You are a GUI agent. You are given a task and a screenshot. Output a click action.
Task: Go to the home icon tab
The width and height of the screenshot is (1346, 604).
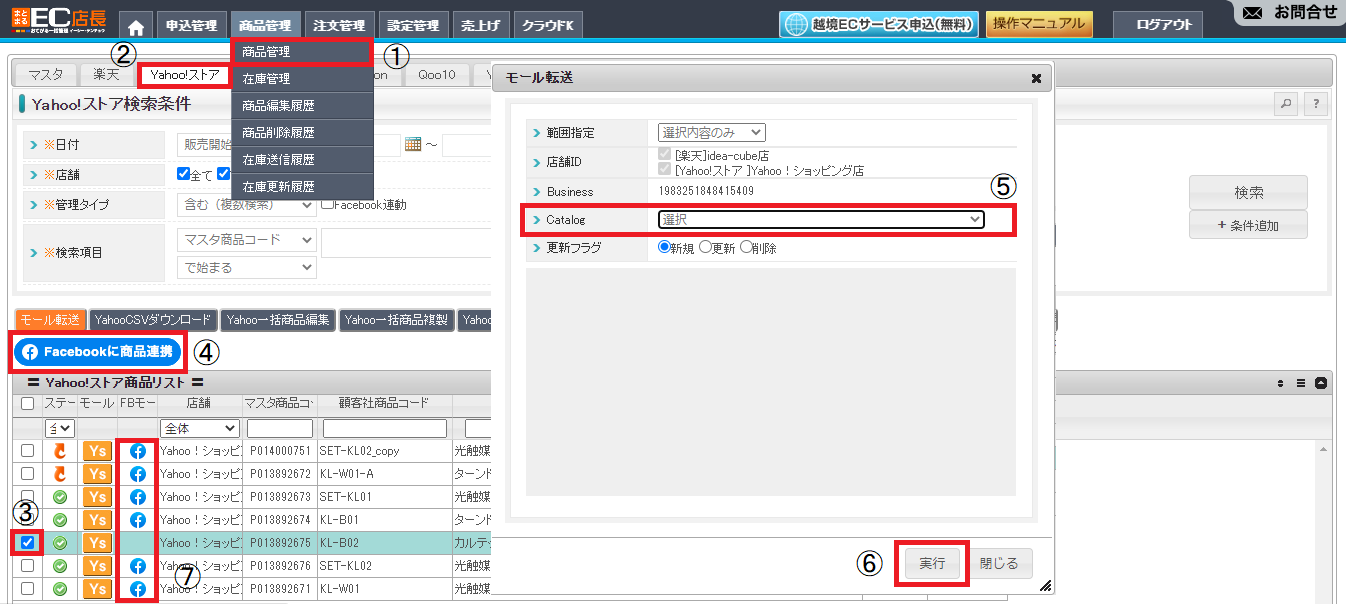[136, 26]
